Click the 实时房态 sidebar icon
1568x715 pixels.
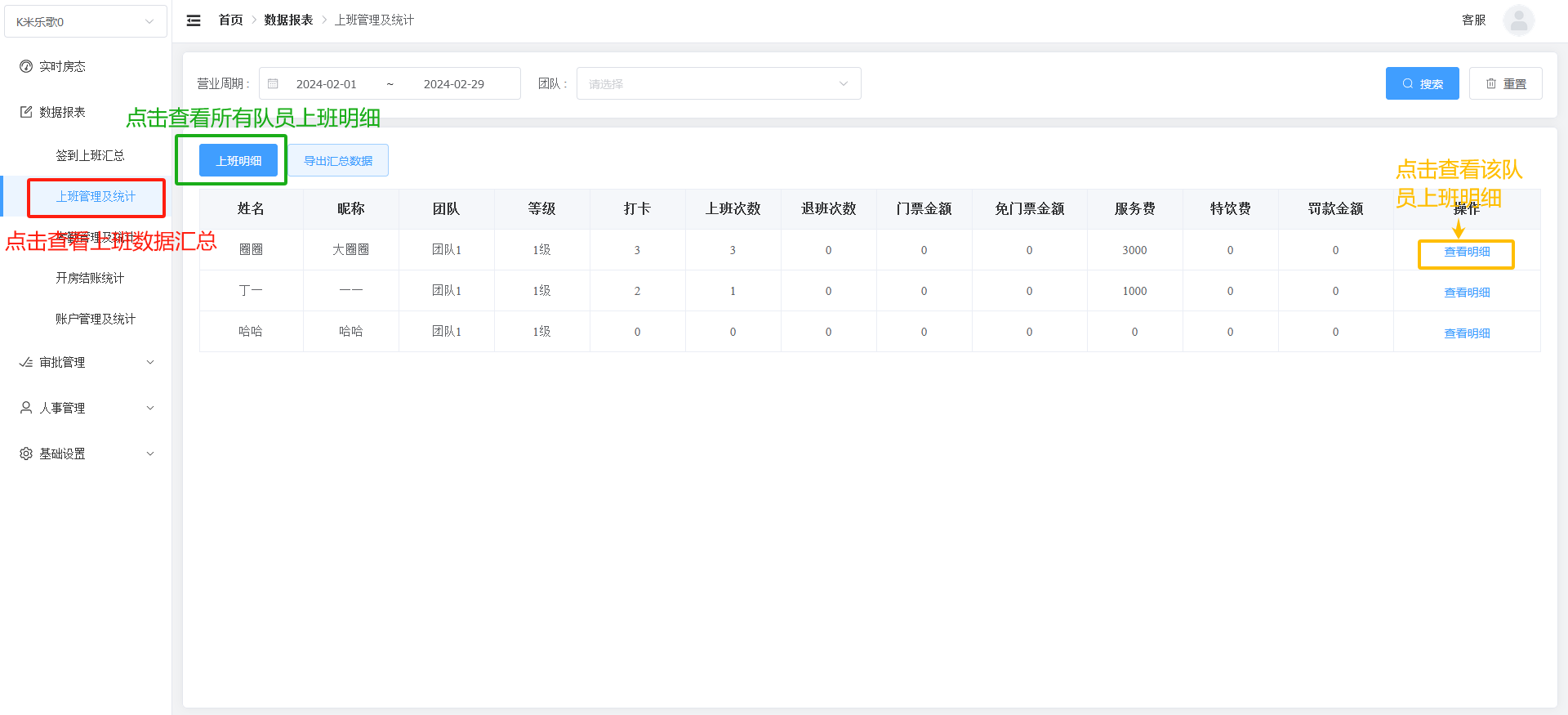pos(26,66)
